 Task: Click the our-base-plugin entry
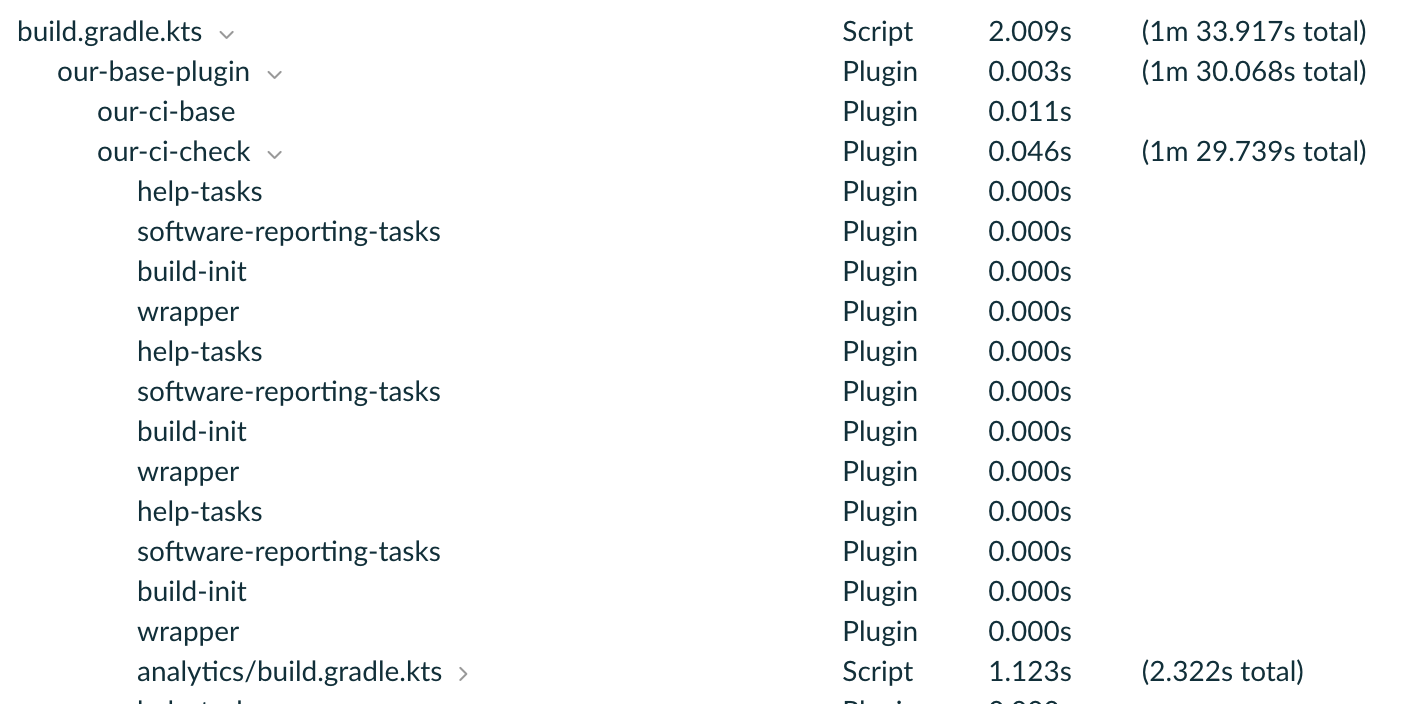click(153, 72)
